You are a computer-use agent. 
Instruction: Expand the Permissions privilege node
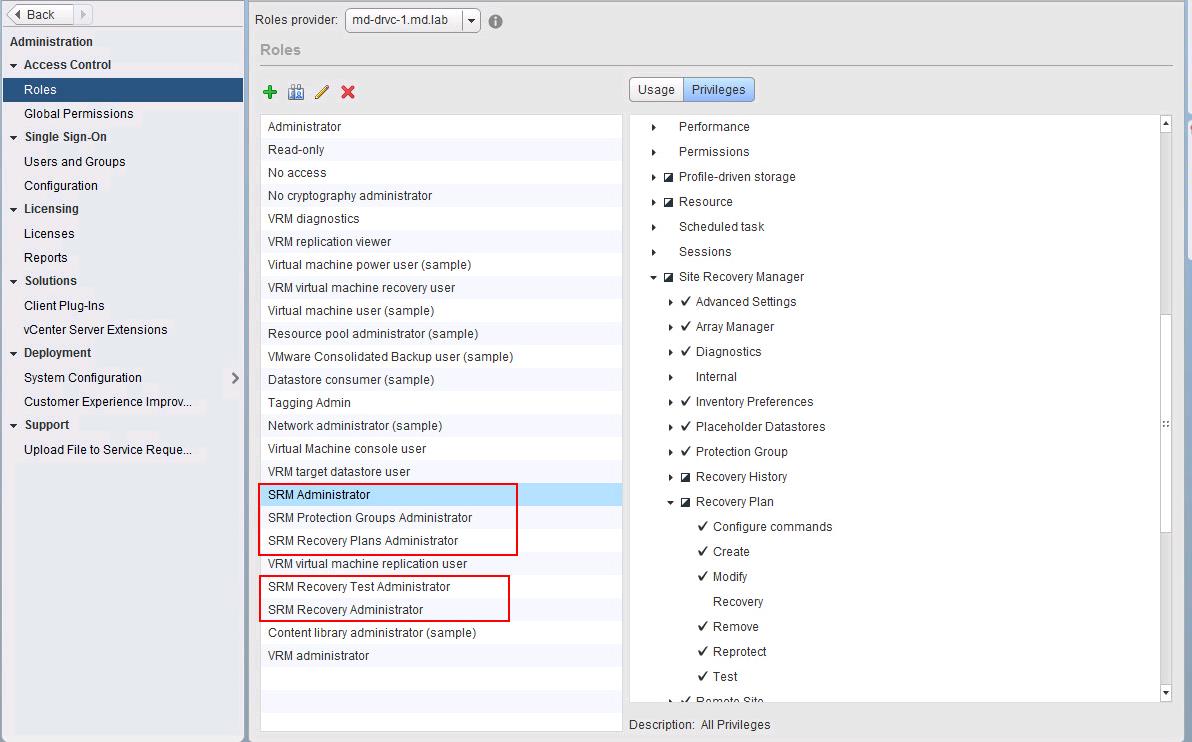[654, 152]
